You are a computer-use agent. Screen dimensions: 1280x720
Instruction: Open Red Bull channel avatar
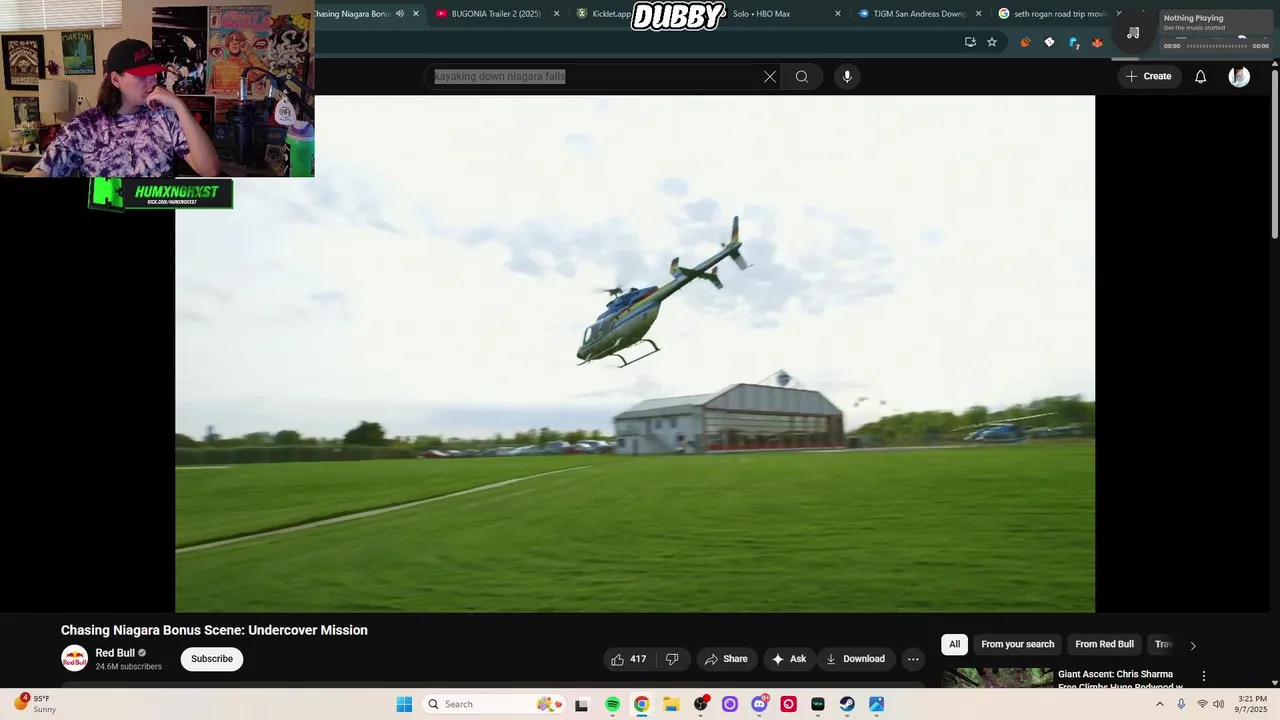74,658
